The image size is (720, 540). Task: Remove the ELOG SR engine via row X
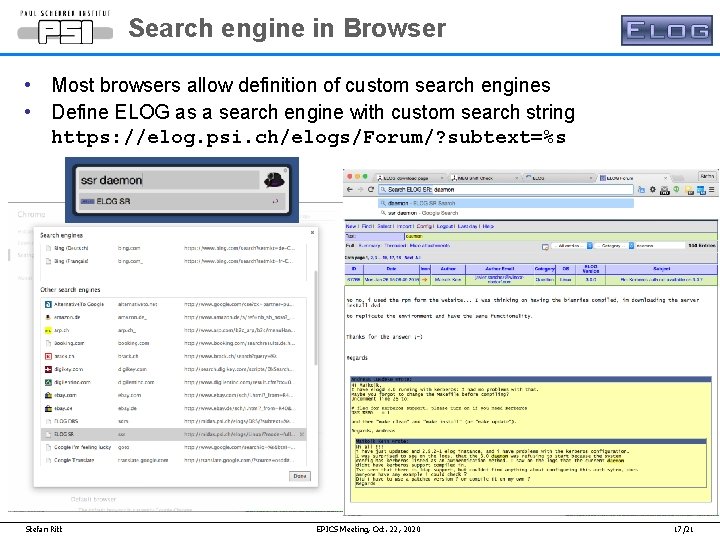(x=302, y=434)
